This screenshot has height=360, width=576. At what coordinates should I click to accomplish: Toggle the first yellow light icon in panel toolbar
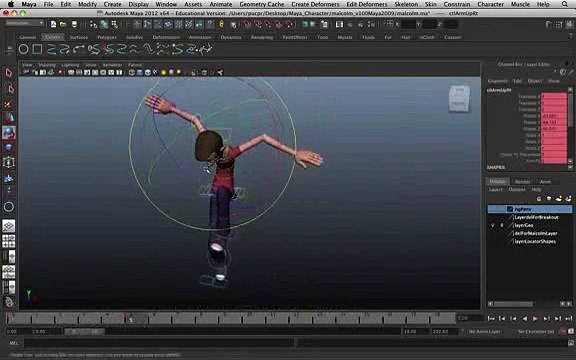(x=163, y=72)
